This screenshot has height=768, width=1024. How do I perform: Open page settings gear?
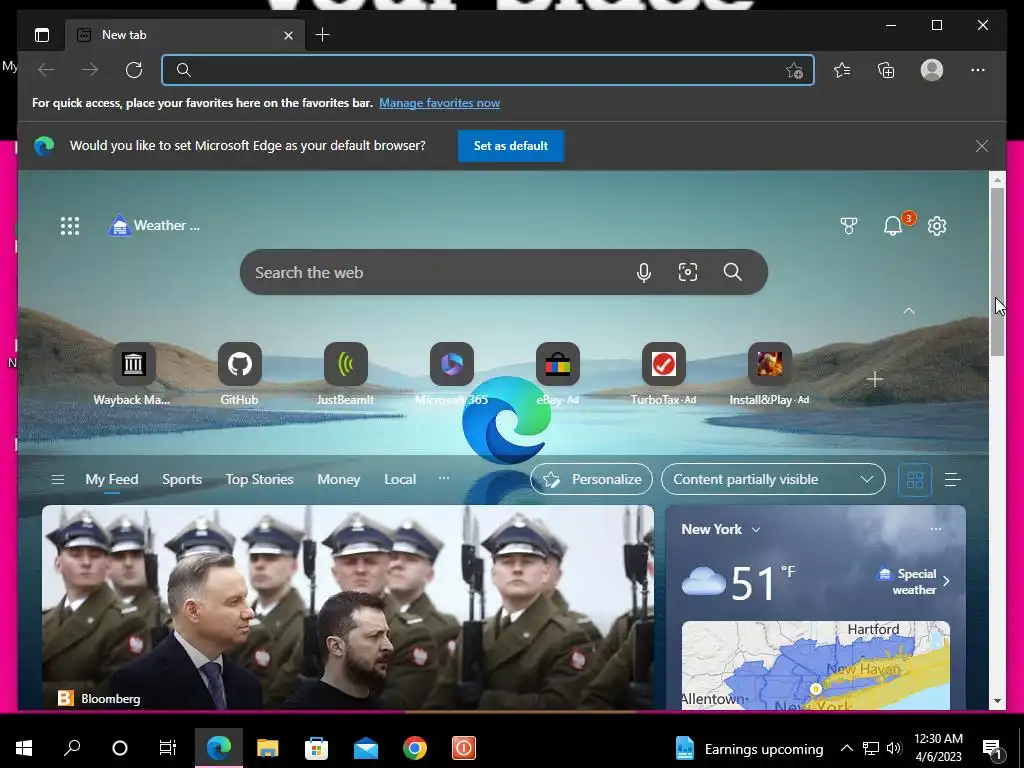[937, 226]
